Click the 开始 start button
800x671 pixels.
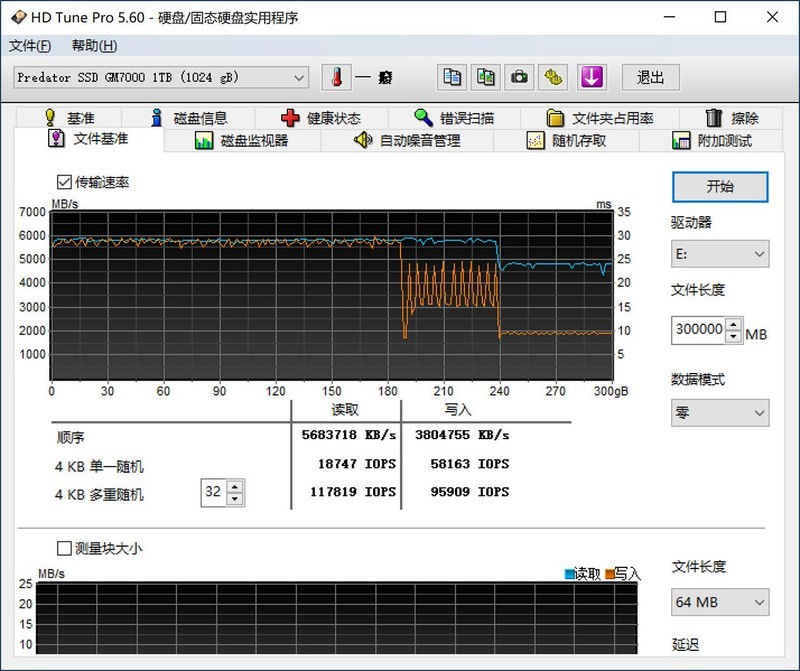720,187
